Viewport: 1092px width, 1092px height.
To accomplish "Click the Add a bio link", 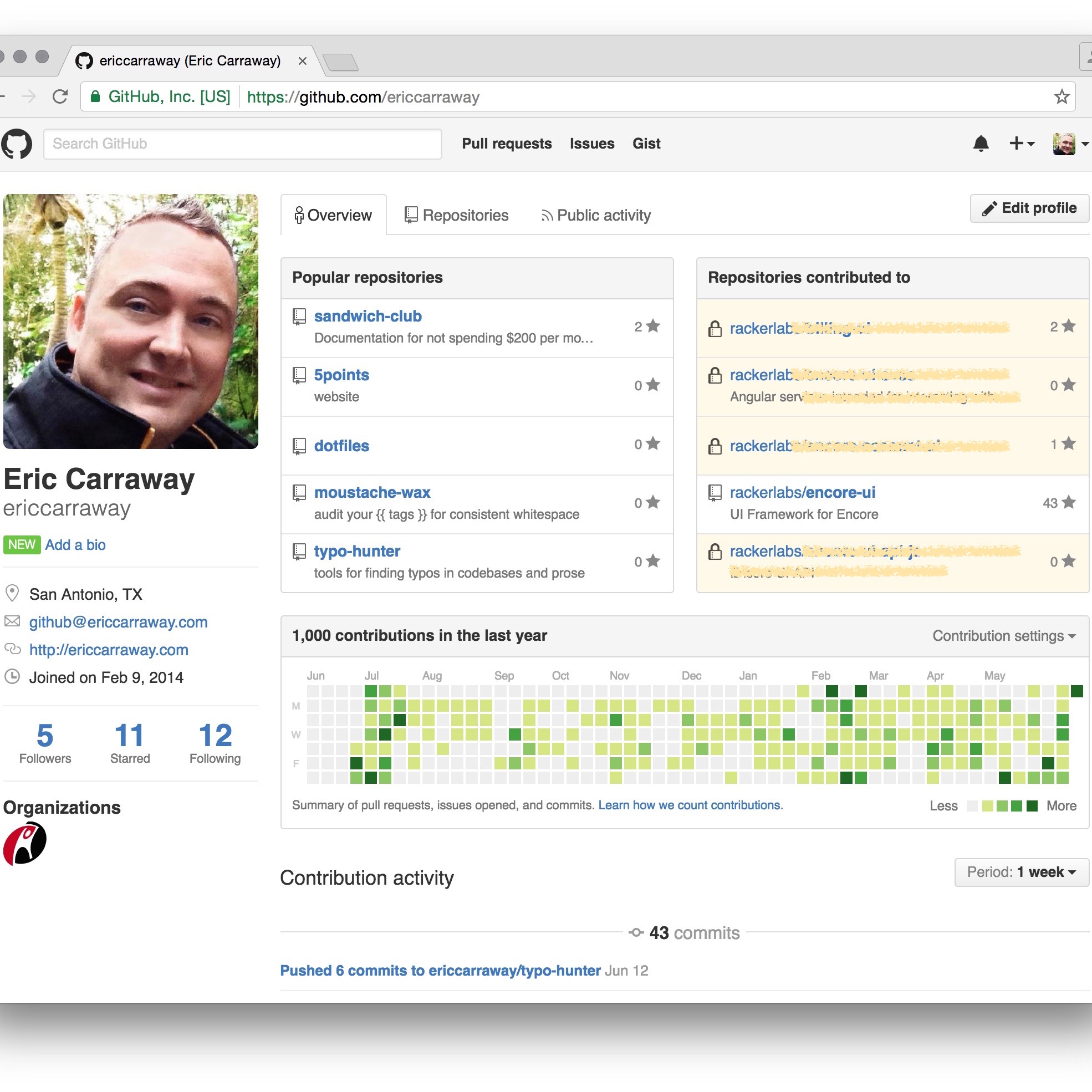I will point(75,545).
